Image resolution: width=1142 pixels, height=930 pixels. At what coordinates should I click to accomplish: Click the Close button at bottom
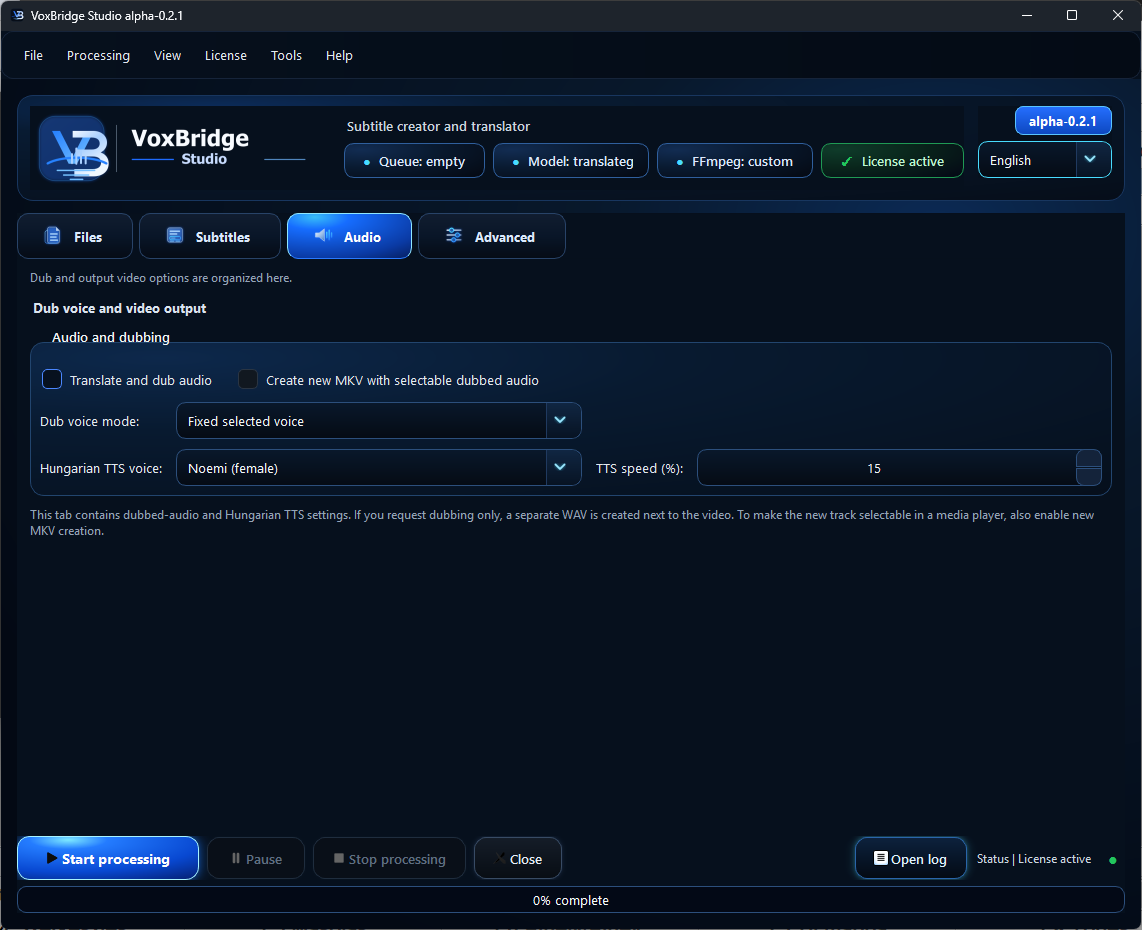point(518,858)
